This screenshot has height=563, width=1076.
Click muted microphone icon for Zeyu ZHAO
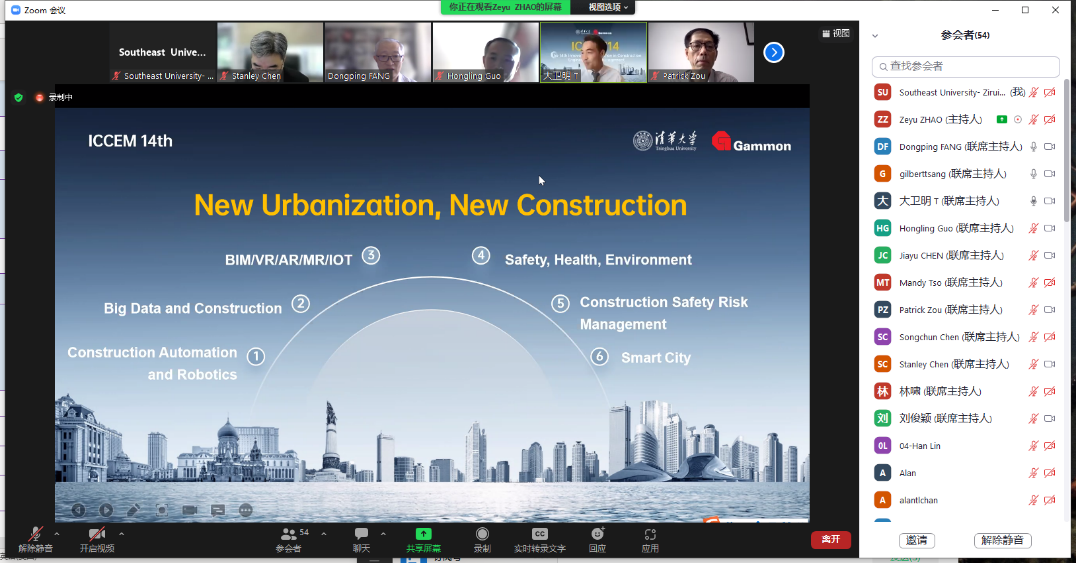click(1033, 119)
